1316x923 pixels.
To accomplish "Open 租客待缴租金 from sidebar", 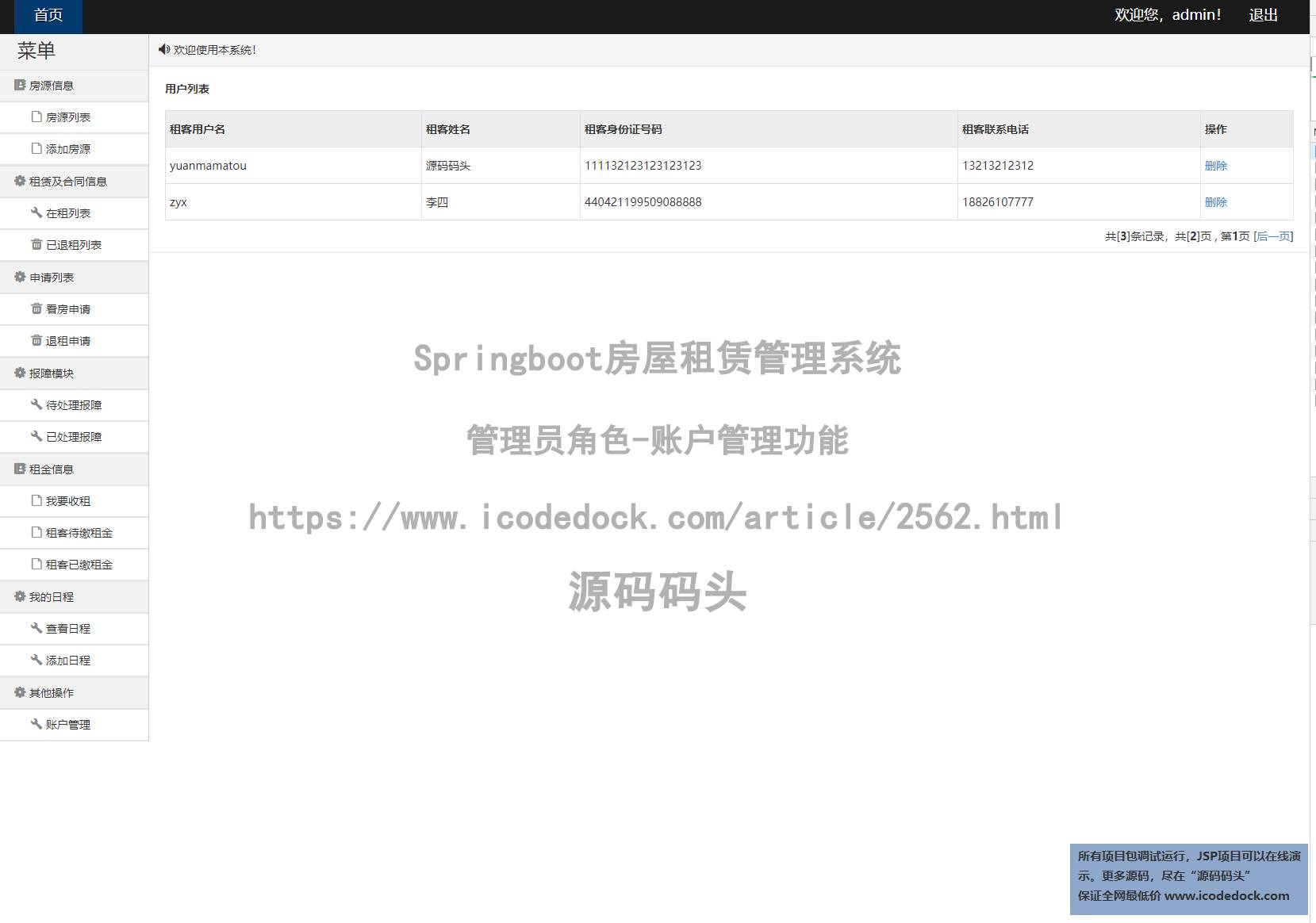I will coord(79,532).
